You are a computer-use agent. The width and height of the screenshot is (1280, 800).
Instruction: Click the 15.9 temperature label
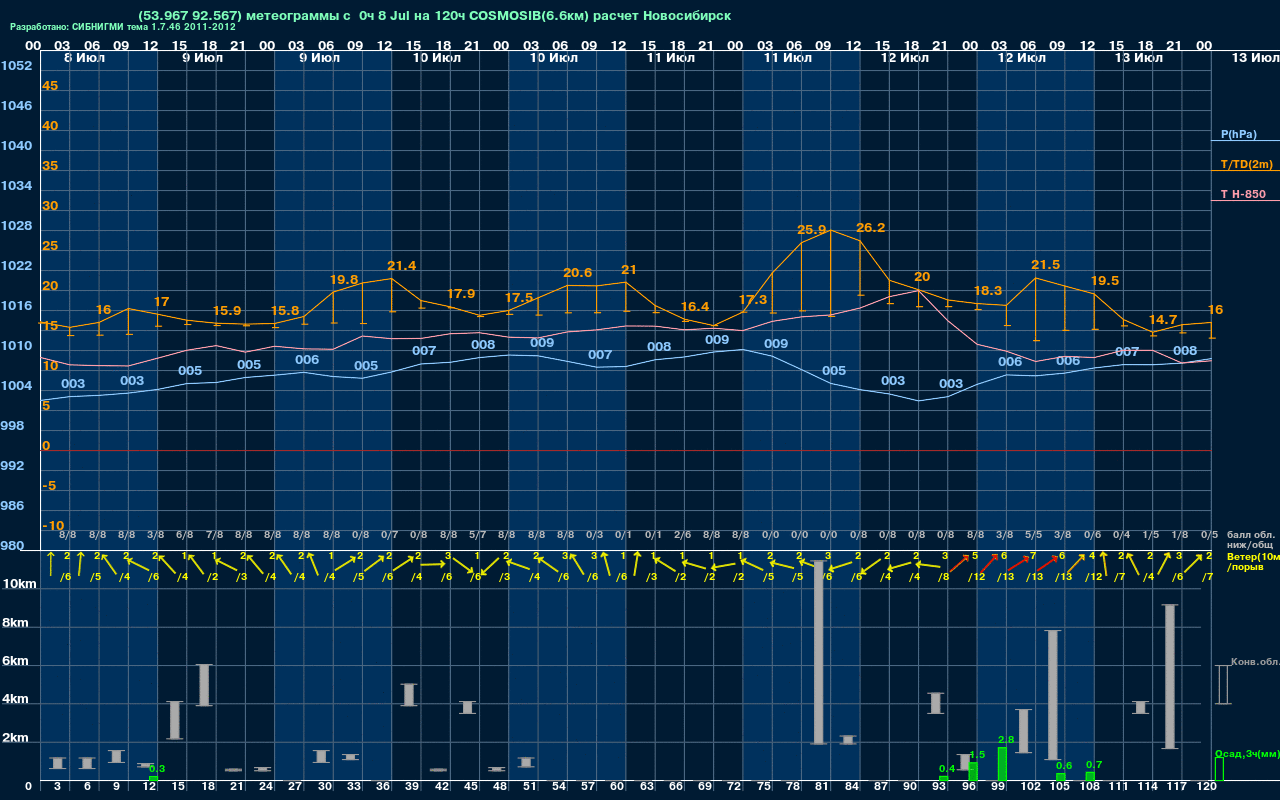227,311
